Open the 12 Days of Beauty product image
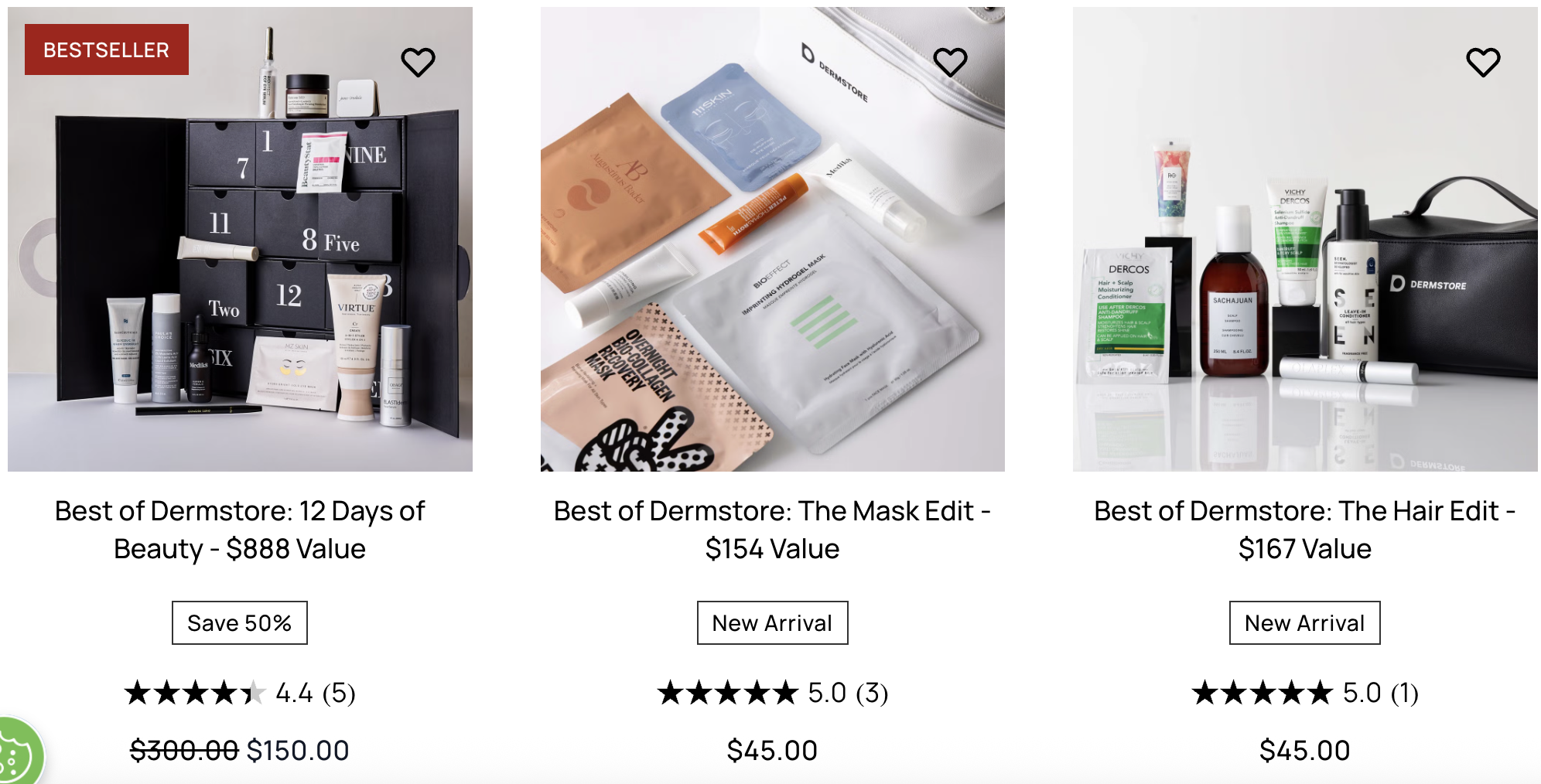1541x784 pixels. 240,239
